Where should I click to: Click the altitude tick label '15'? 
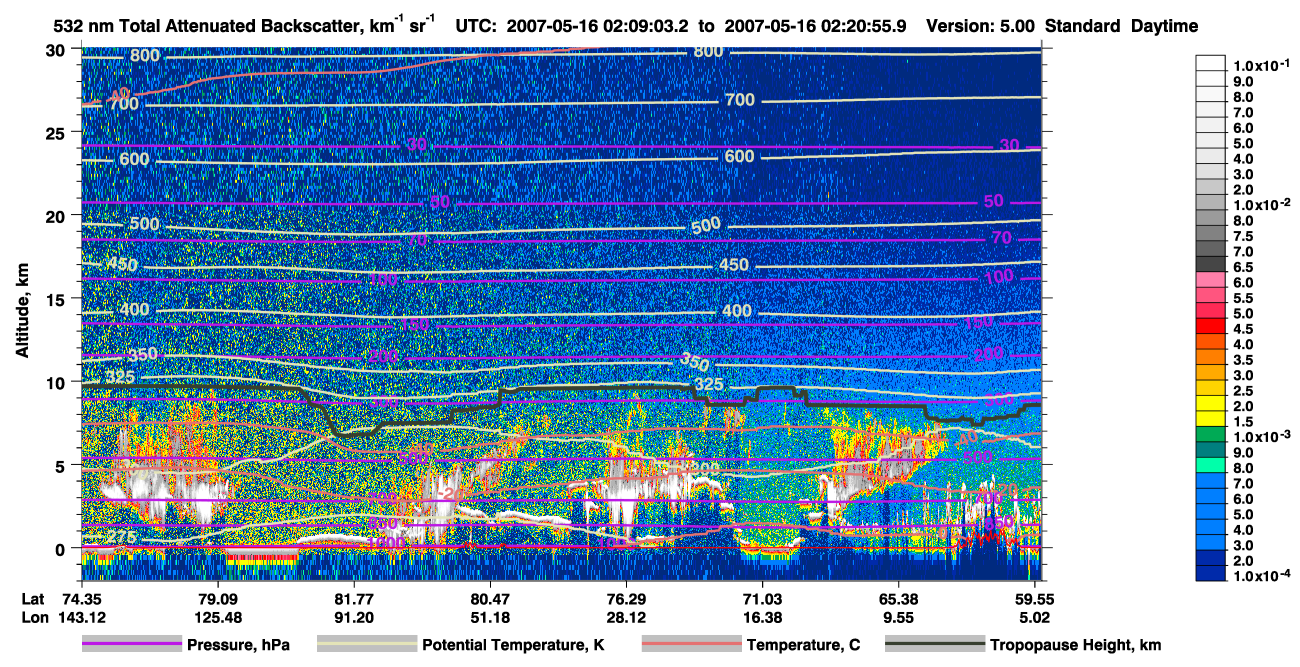click(57, 299)
